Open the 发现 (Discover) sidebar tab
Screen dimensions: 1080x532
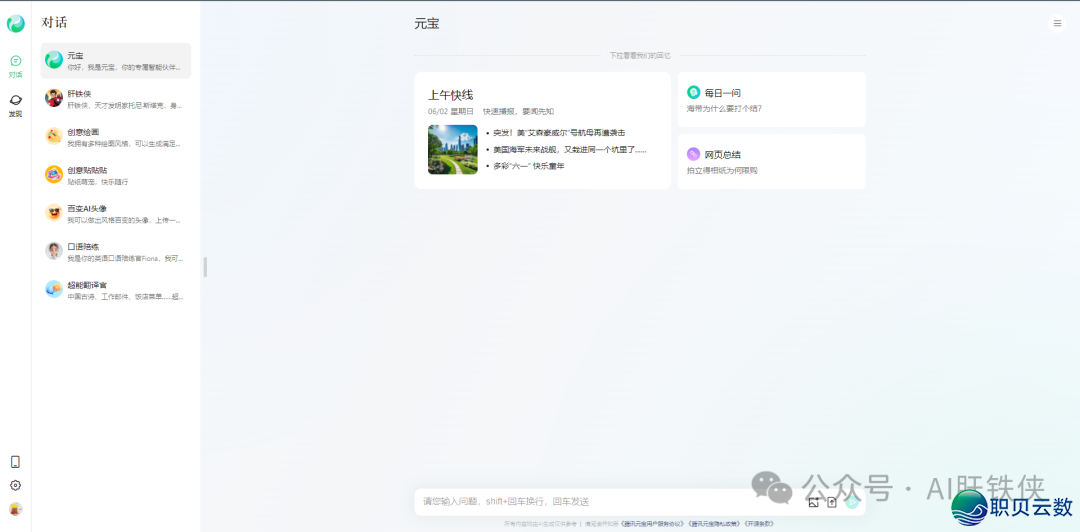(15, 105)
